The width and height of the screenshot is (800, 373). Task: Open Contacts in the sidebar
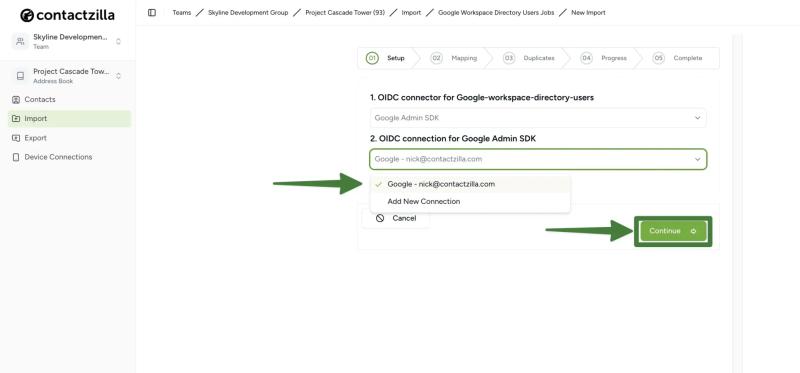coord(69,100)
